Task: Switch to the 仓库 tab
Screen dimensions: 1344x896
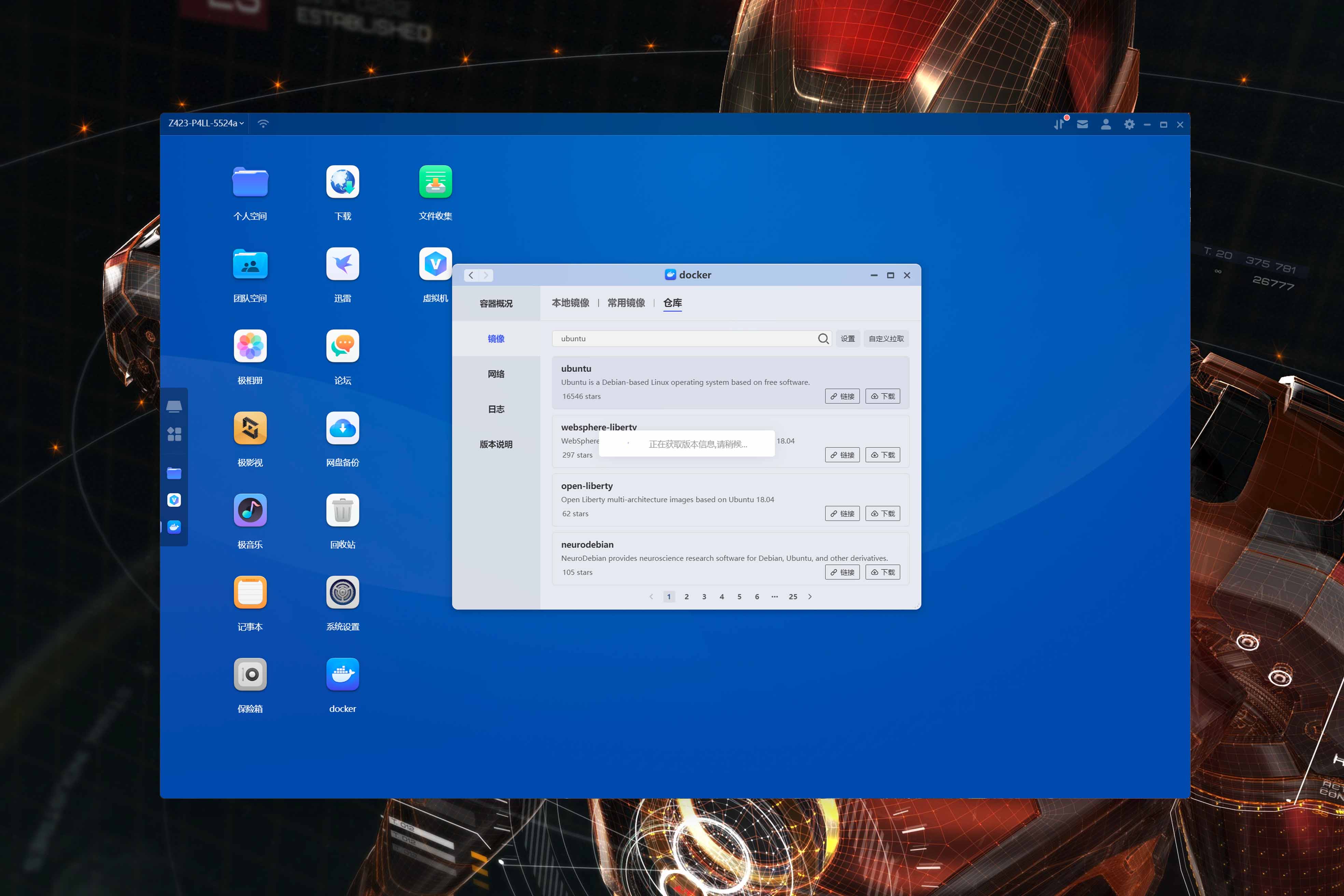Action: coord(673,303)
